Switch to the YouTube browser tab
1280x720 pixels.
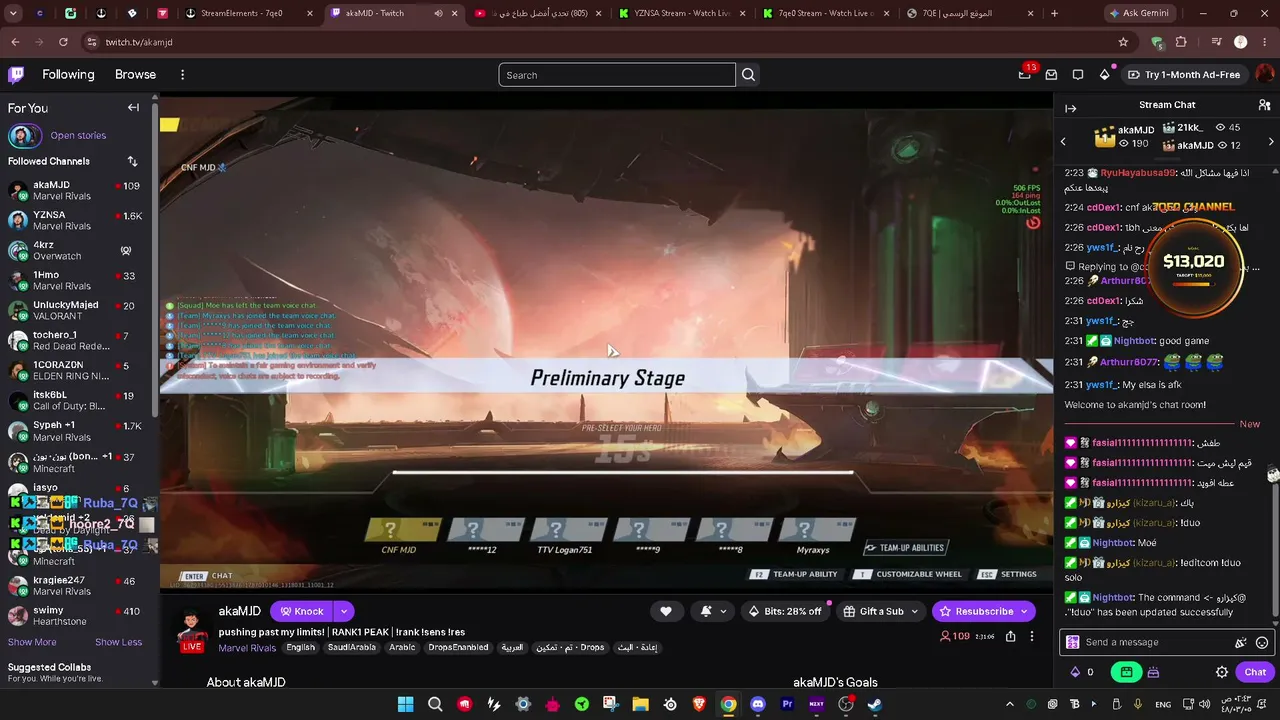click(537, 13)
